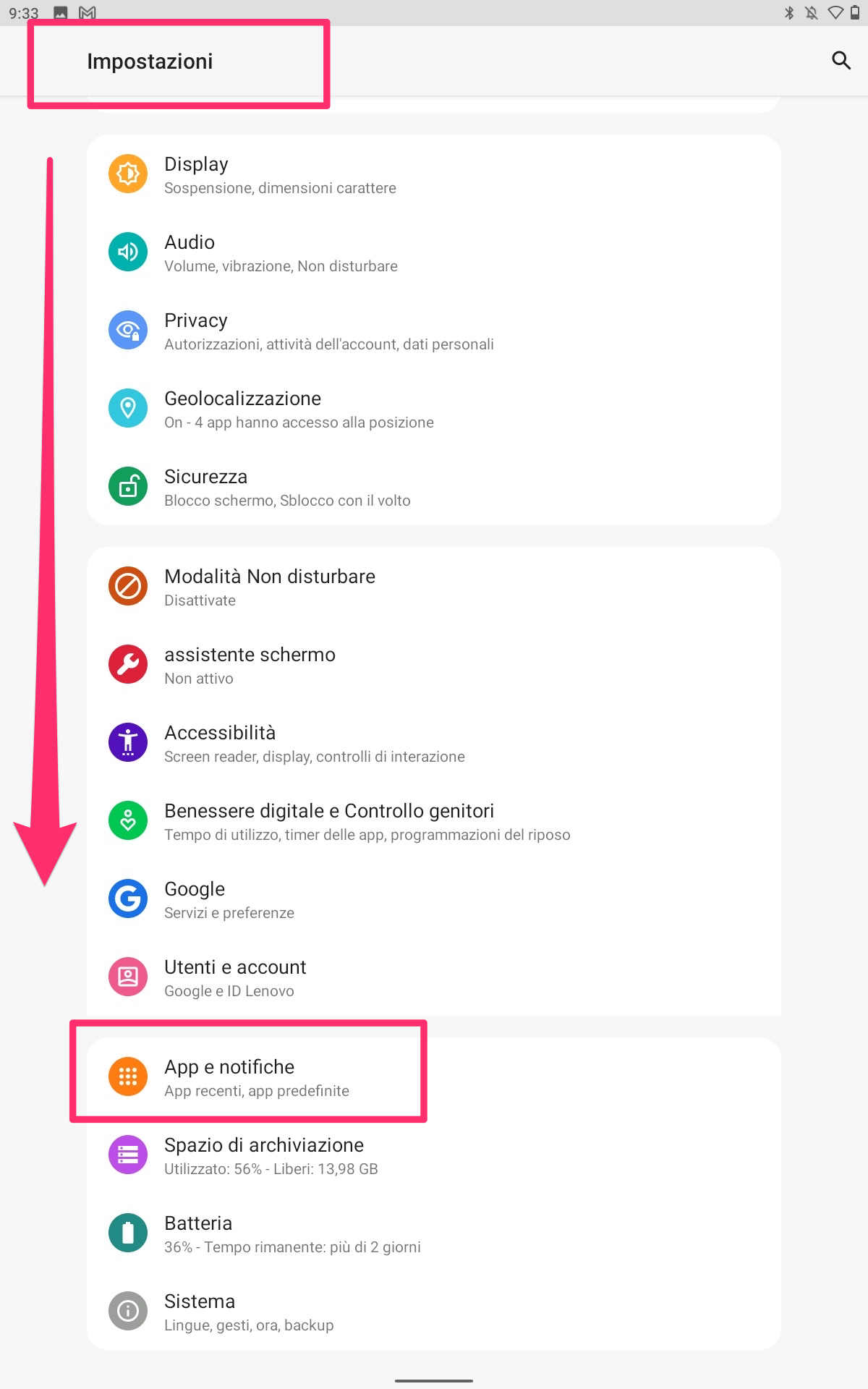Tap the Google G logo icon
Screen dimensions: 868x1389
128,899
